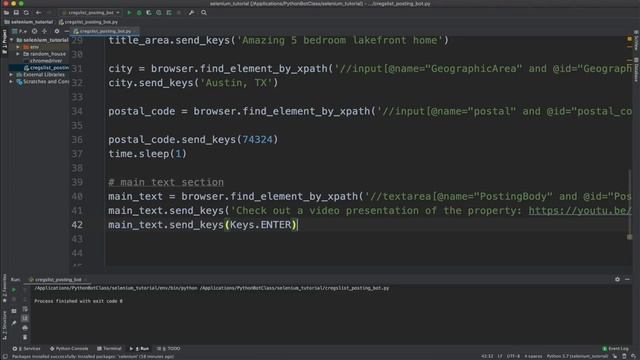
Task: Click cregslist_posting_bot.py breadcrumb in navigation bar
Action: [88, 22]
